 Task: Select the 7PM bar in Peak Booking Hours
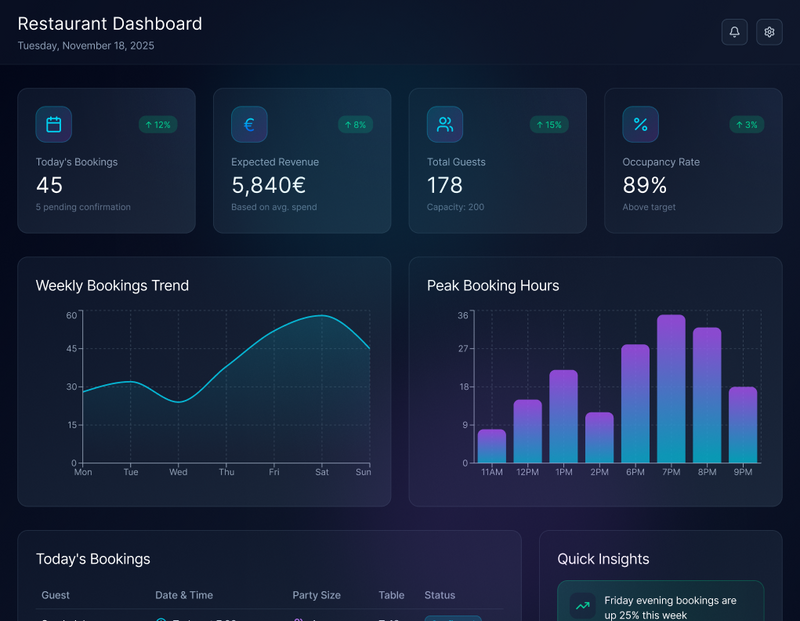coord(670,390)
